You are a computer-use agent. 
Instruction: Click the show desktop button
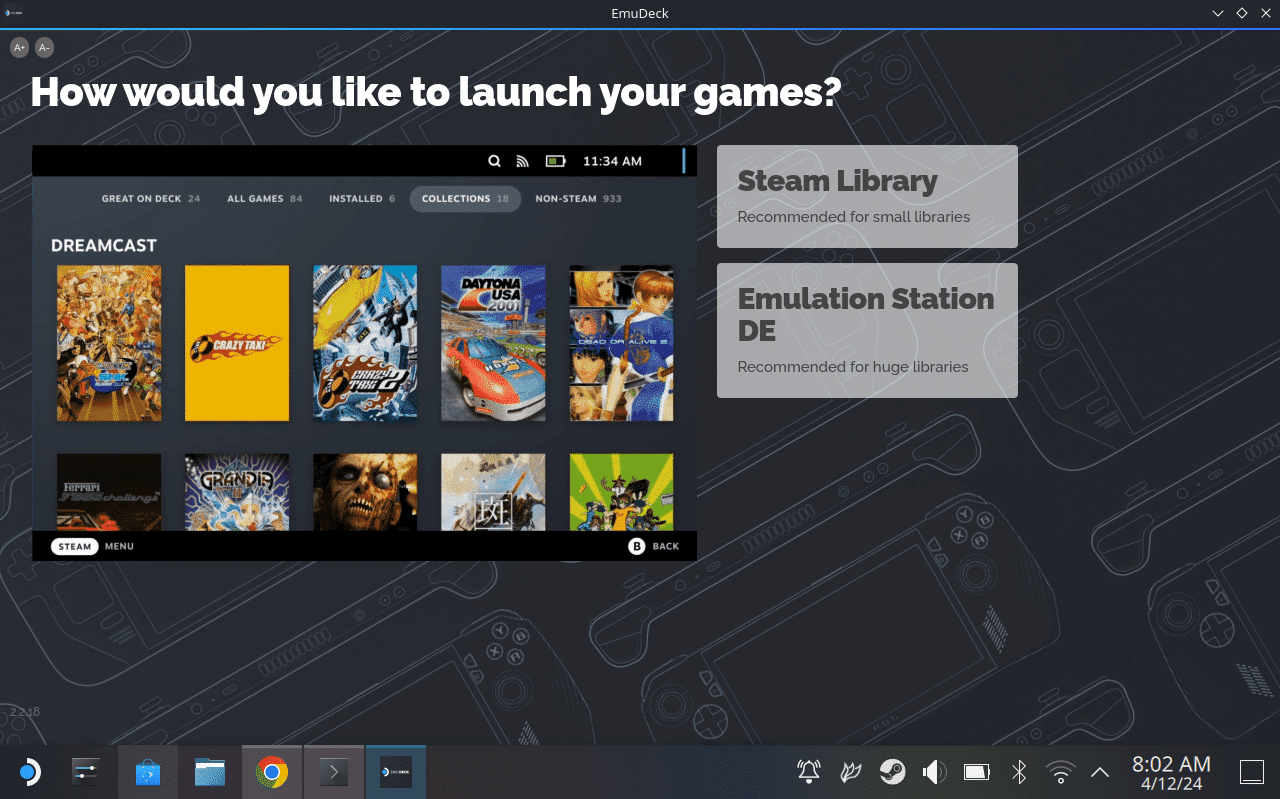point(1252,772)
